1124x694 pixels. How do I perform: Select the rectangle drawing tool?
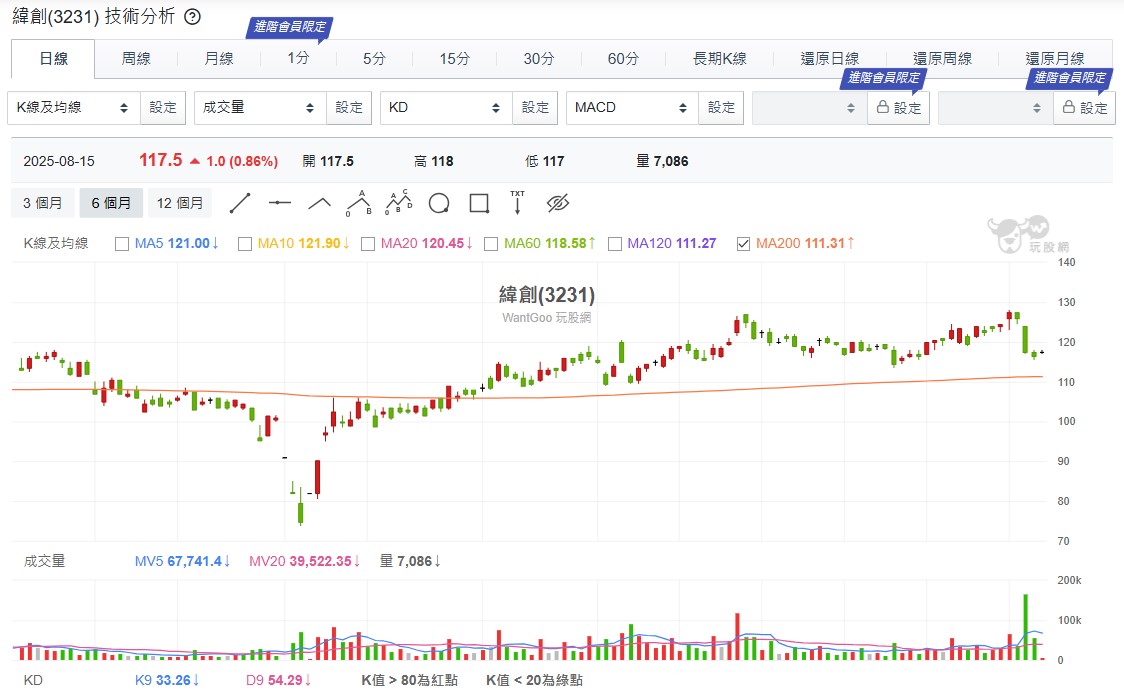479,204
